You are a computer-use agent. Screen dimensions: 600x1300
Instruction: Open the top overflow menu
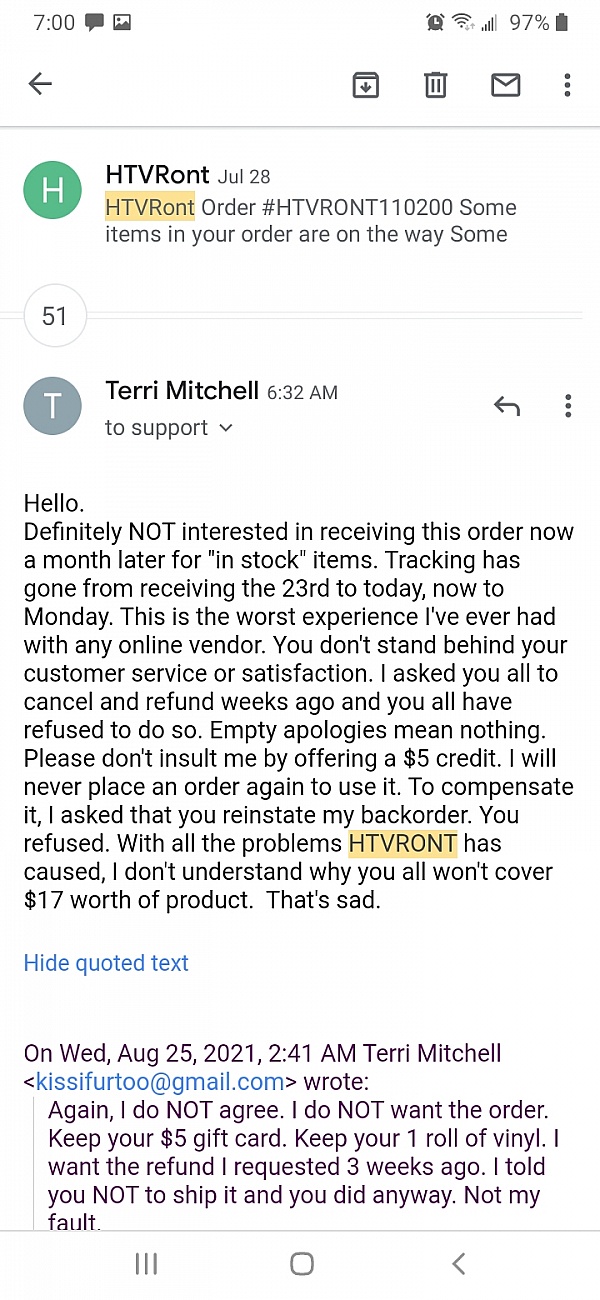coord(567,85)
